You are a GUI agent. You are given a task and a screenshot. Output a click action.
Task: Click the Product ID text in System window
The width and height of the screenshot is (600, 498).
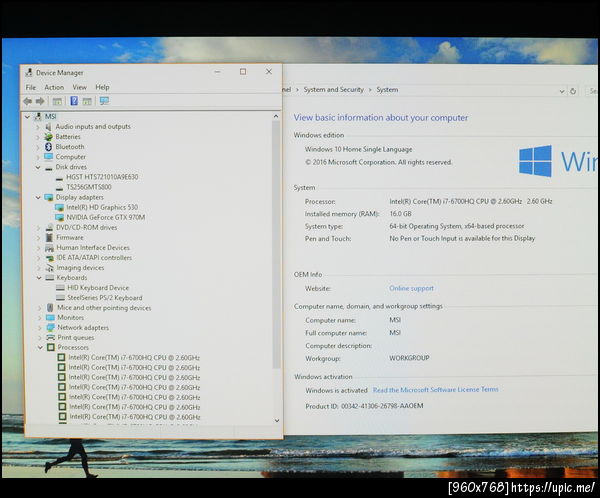point(364,406)
